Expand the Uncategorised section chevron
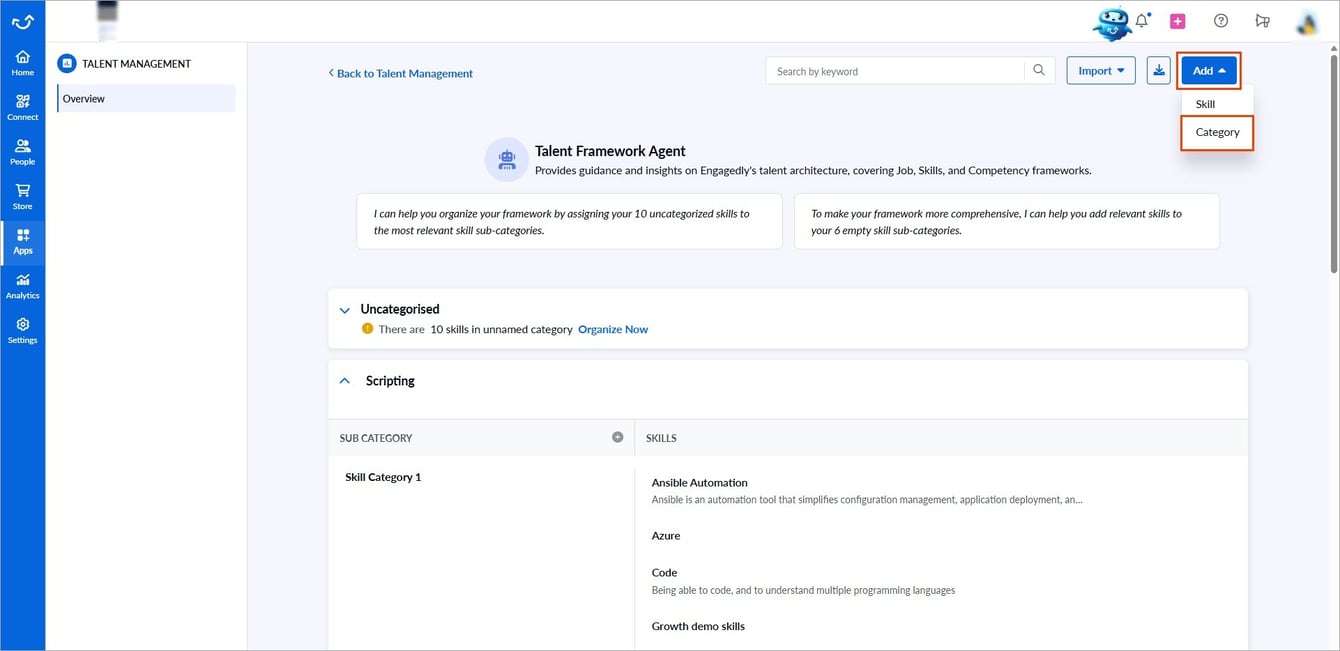Screen dimensions: 1340x651 pyautogui.click(x=345, y=309)
